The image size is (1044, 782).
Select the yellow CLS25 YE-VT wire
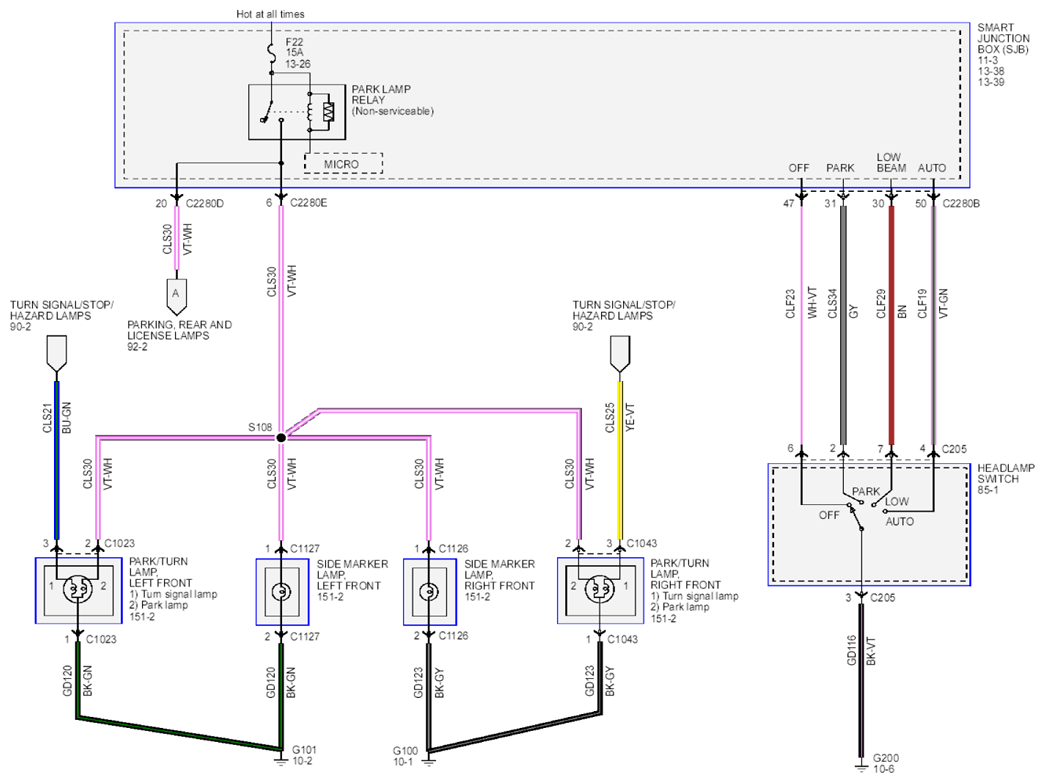click(620, 460)
